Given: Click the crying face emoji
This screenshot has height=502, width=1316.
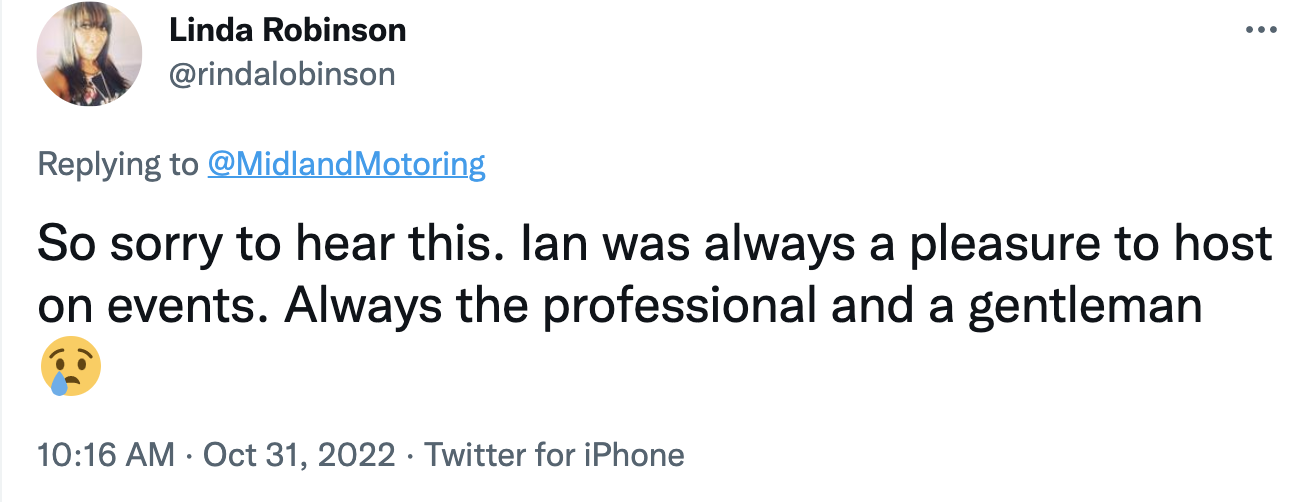Looking at the screenshot, I should (x=71, y=366).
